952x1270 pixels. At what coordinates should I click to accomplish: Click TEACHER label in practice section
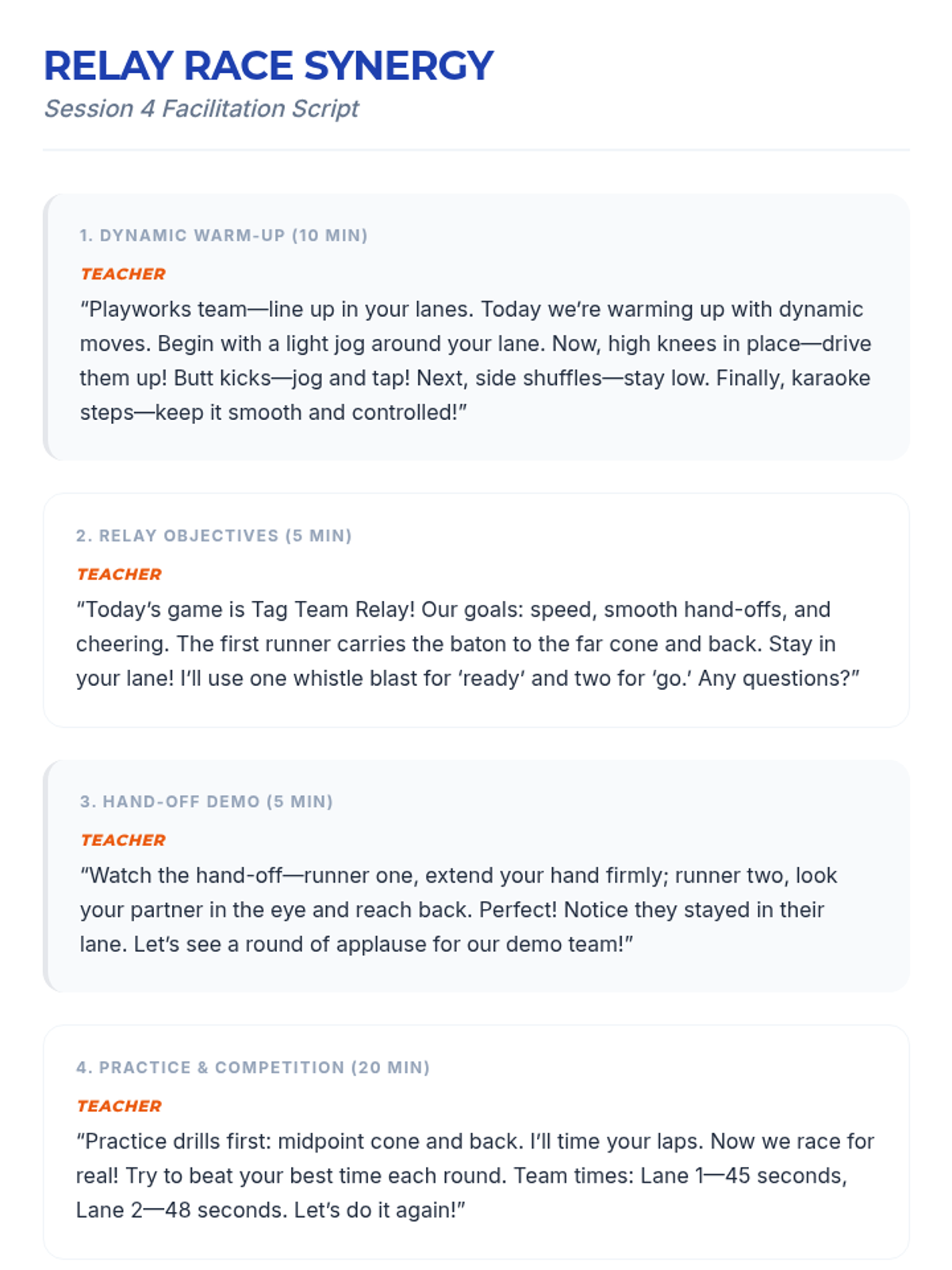[x=119, y=1106]
